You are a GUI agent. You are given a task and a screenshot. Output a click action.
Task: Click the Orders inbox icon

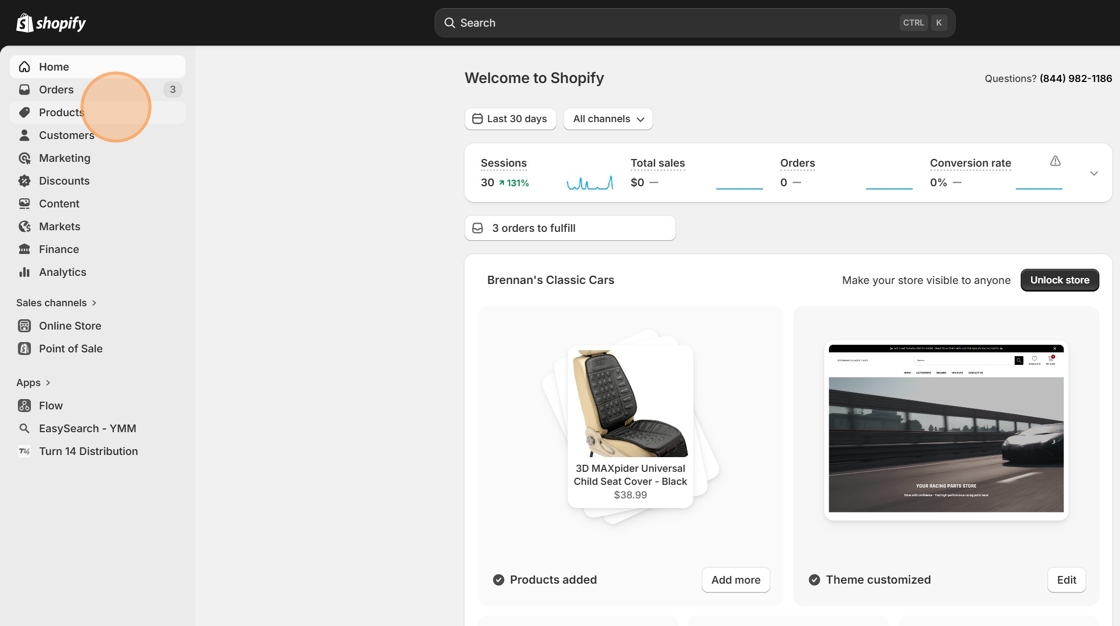24,89
